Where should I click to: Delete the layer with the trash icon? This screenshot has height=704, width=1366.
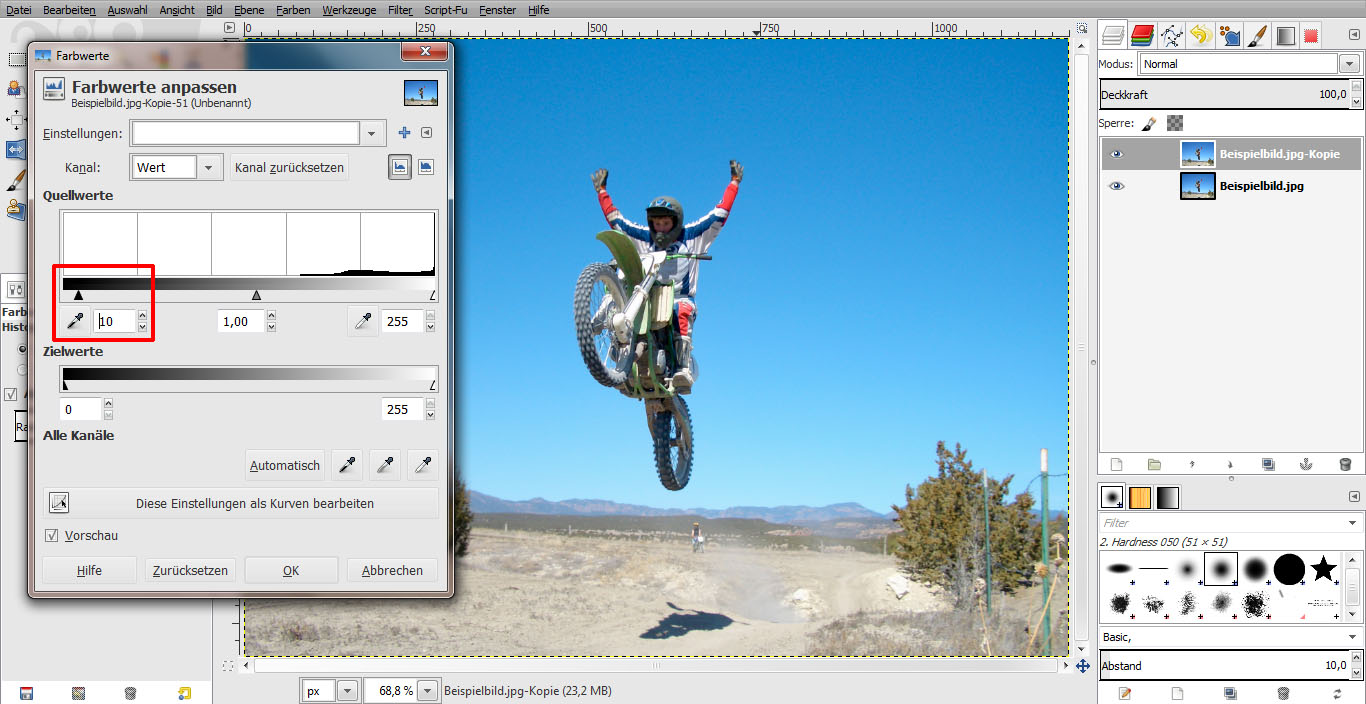pyautogui.click(x=1344, y=463)
